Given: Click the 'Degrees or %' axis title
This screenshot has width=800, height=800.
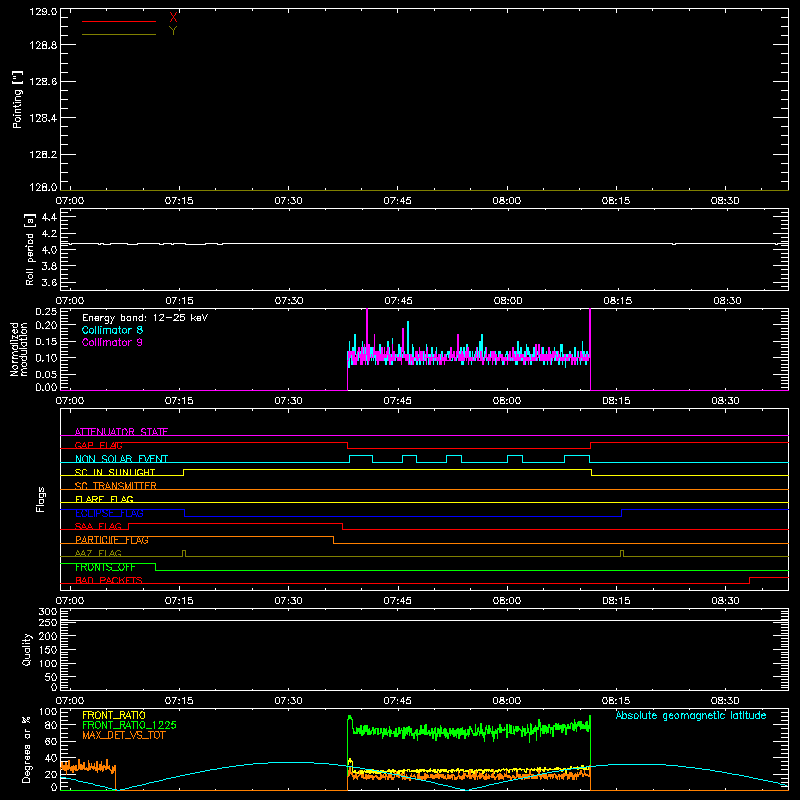Looking at the screenshot, I should point(26,749).
